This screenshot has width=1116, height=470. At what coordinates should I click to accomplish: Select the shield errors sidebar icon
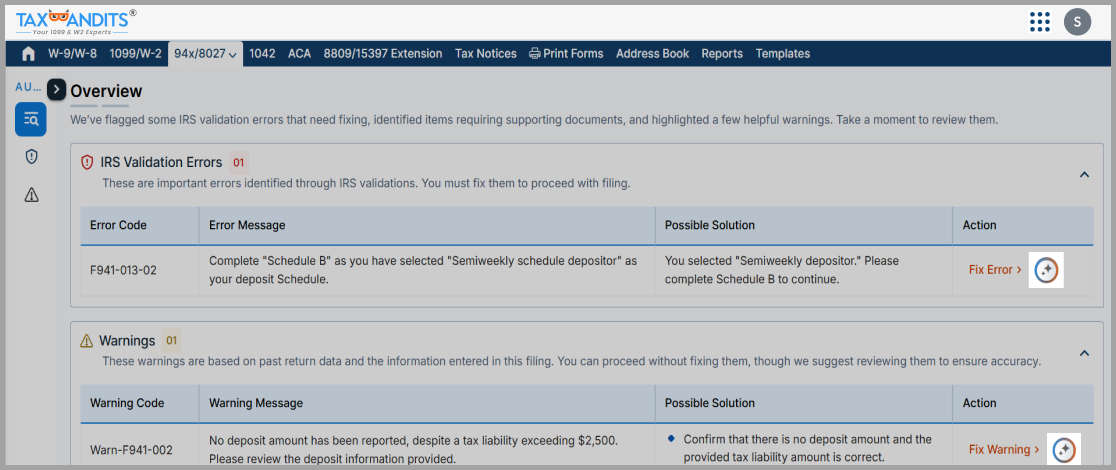pyautogui.click(x=31, y=157)
